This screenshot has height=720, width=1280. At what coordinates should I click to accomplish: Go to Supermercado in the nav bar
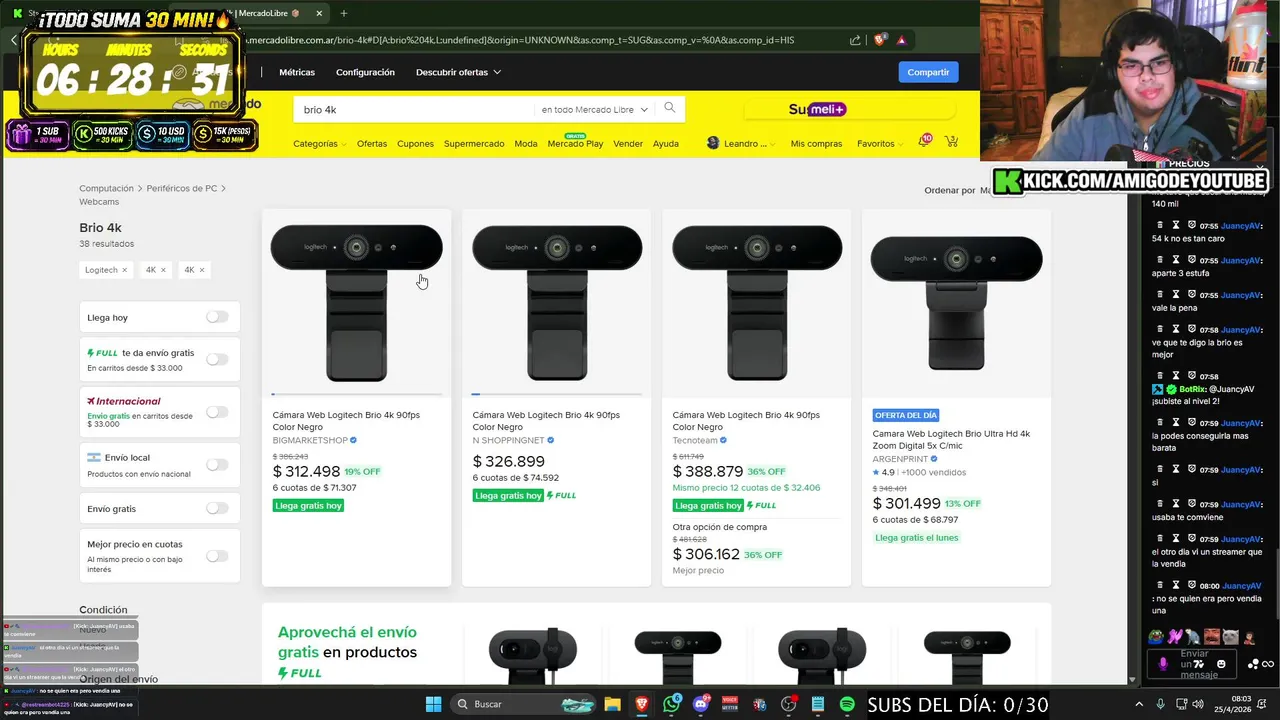tap(474, 143)
